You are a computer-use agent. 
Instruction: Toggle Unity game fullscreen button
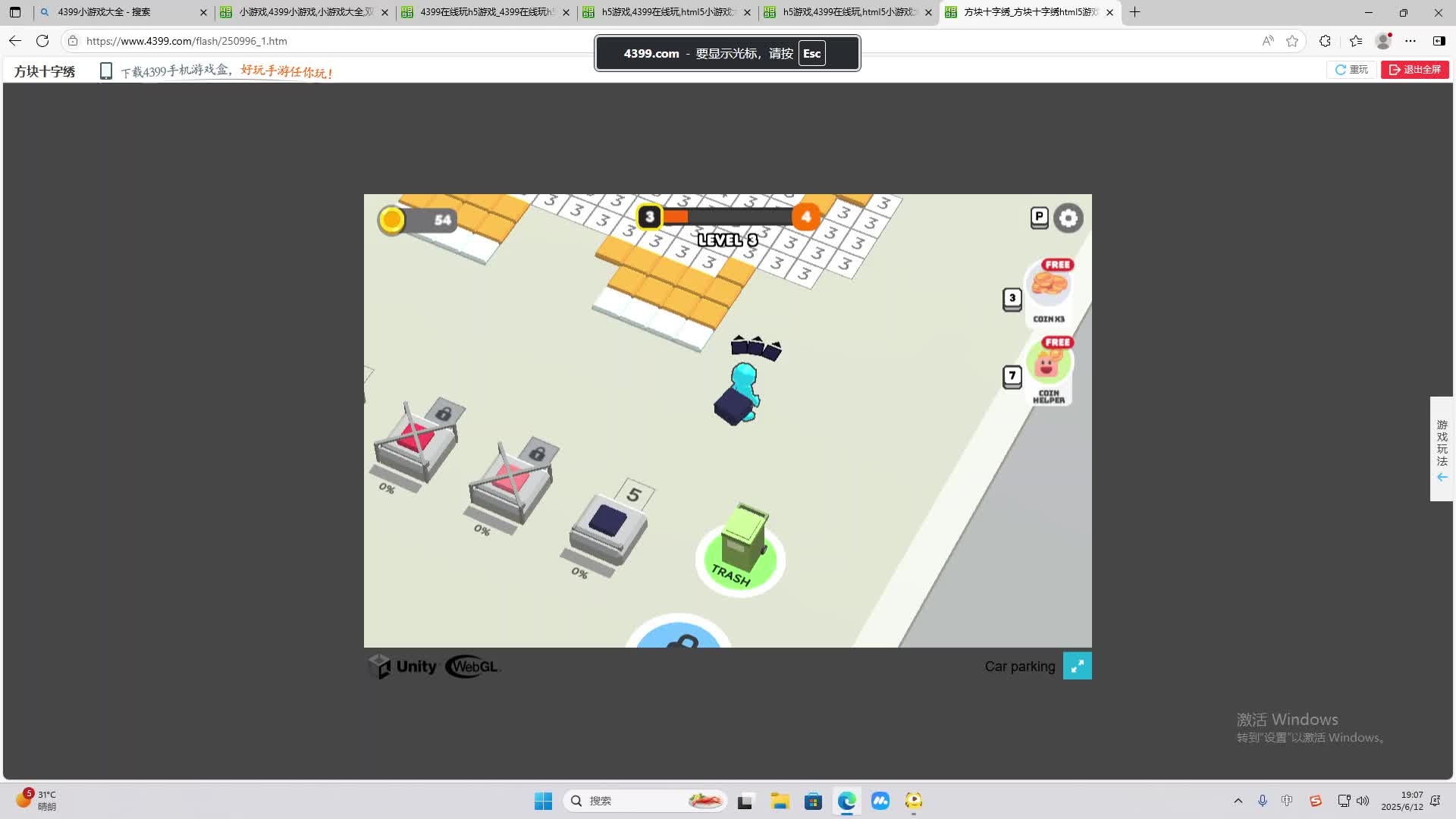(1077, 666)
